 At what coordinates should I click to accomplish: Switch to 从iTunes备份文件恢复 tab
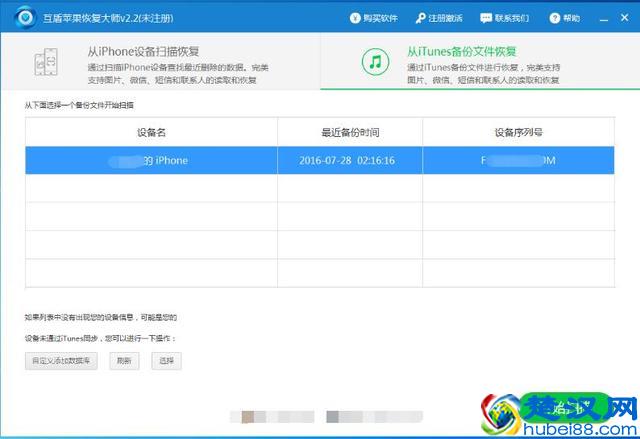pyautogui.click(x=480, y=62)
